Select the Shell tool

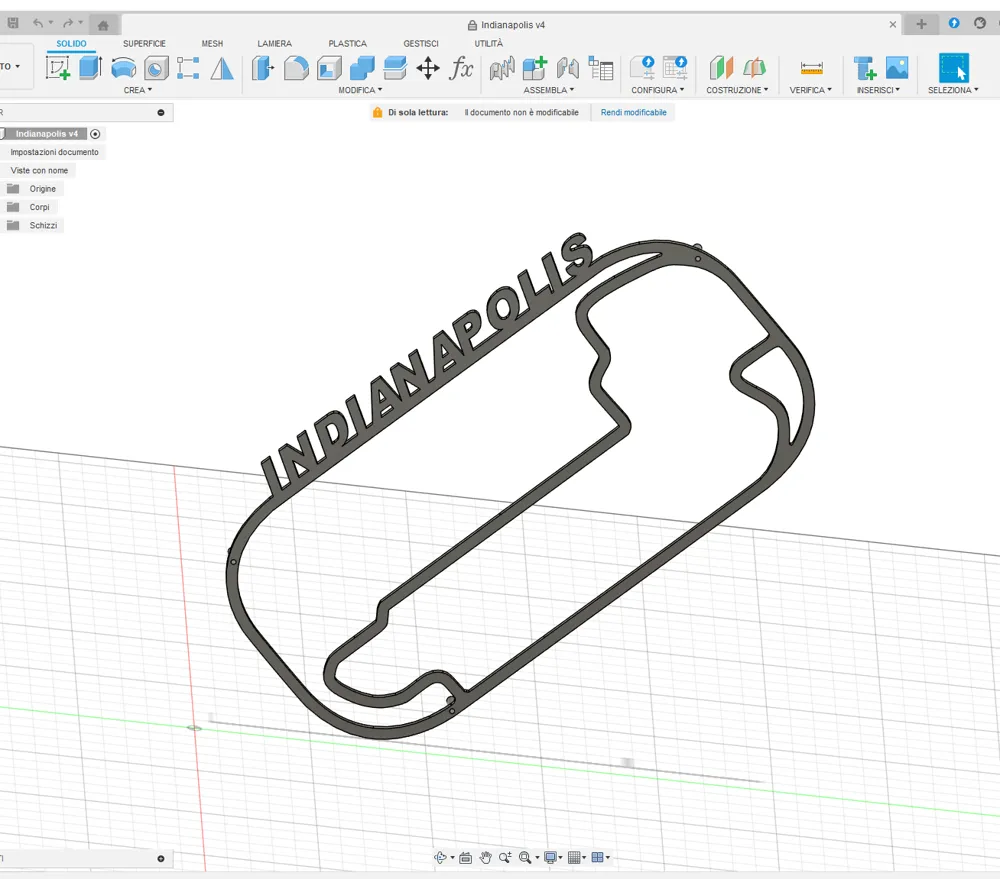point(329,68)
